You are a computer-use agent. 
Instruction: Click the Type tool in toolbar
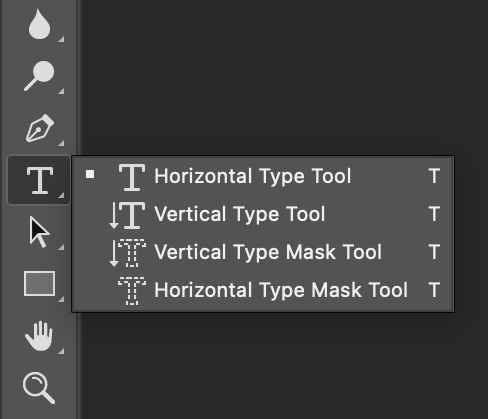click(39, 180)
